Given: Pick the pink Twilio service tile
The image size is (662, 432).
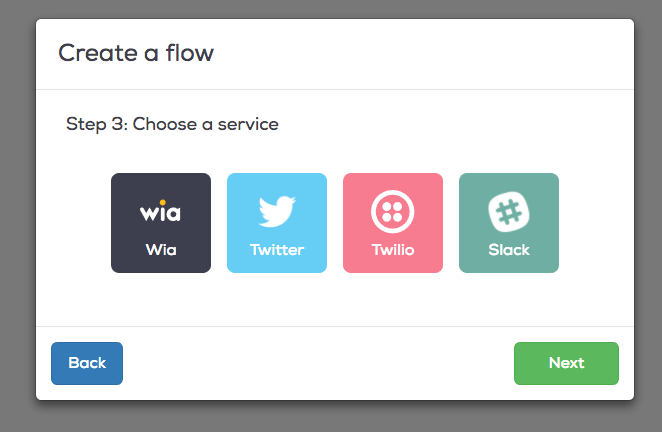Looking at the screenshot, I should point(393,223).
